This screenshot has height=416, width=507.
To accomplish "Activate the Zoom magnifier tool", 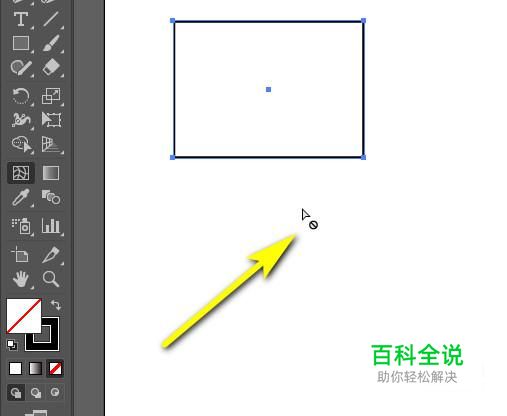I will click(x=51, y=279).
